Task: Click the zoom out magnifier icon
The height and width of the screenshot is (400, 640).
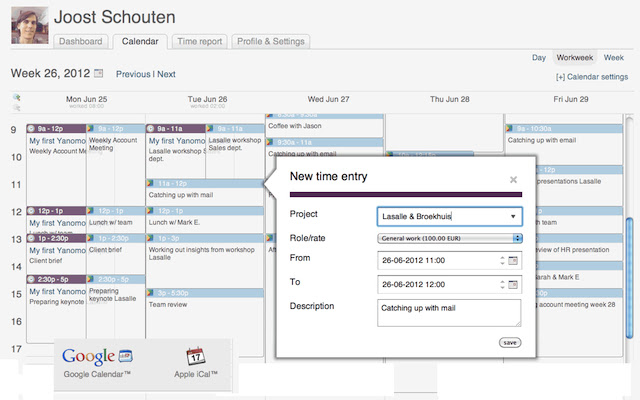Action: click(x=17, y=105)
